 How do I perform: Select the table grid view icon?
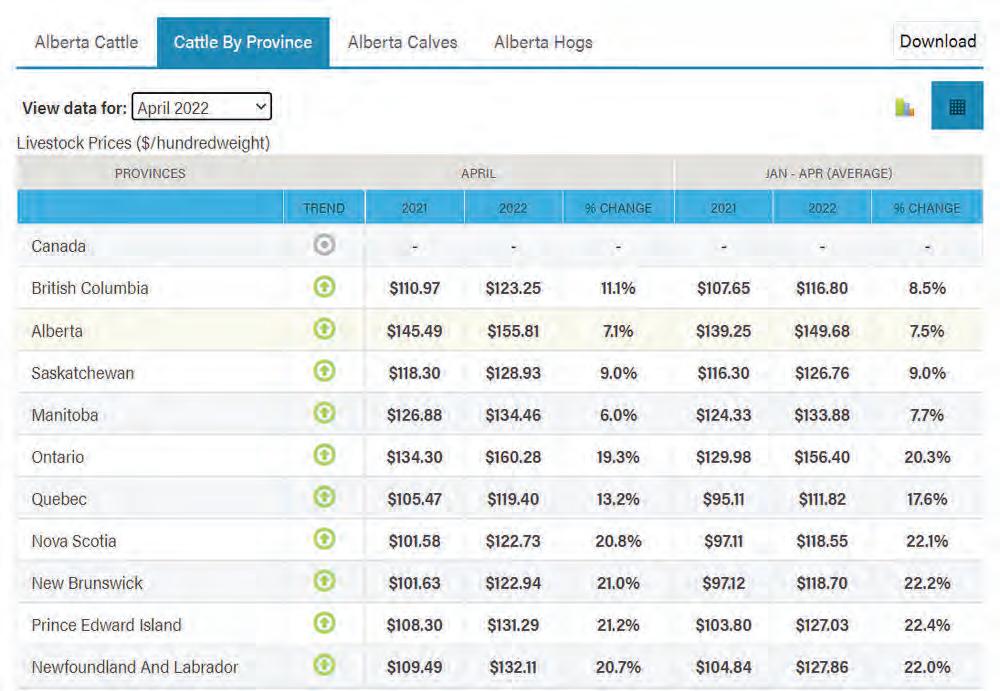click(x=957, y=106)
